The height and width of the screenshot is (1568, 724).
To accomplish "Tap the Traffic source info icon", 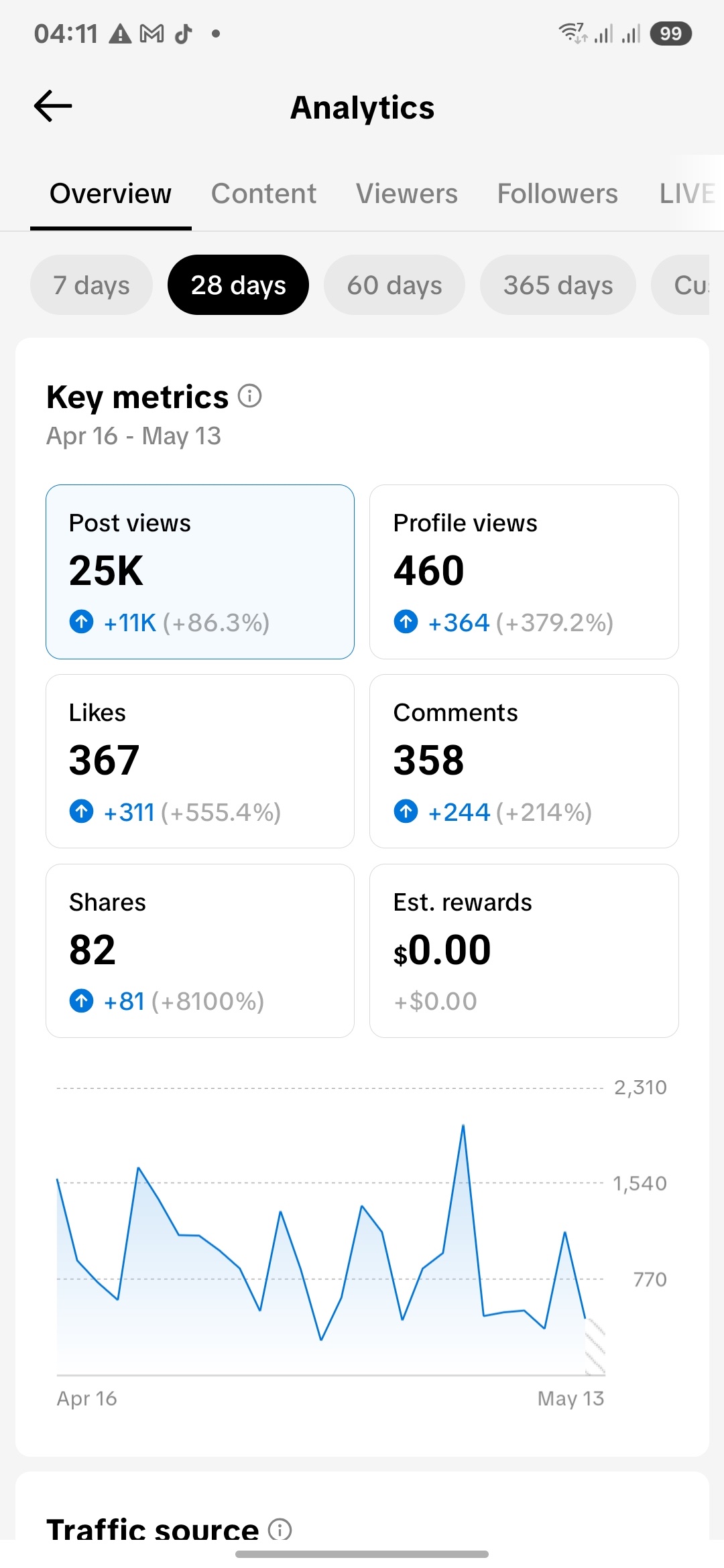I will tap(280, 1529).
